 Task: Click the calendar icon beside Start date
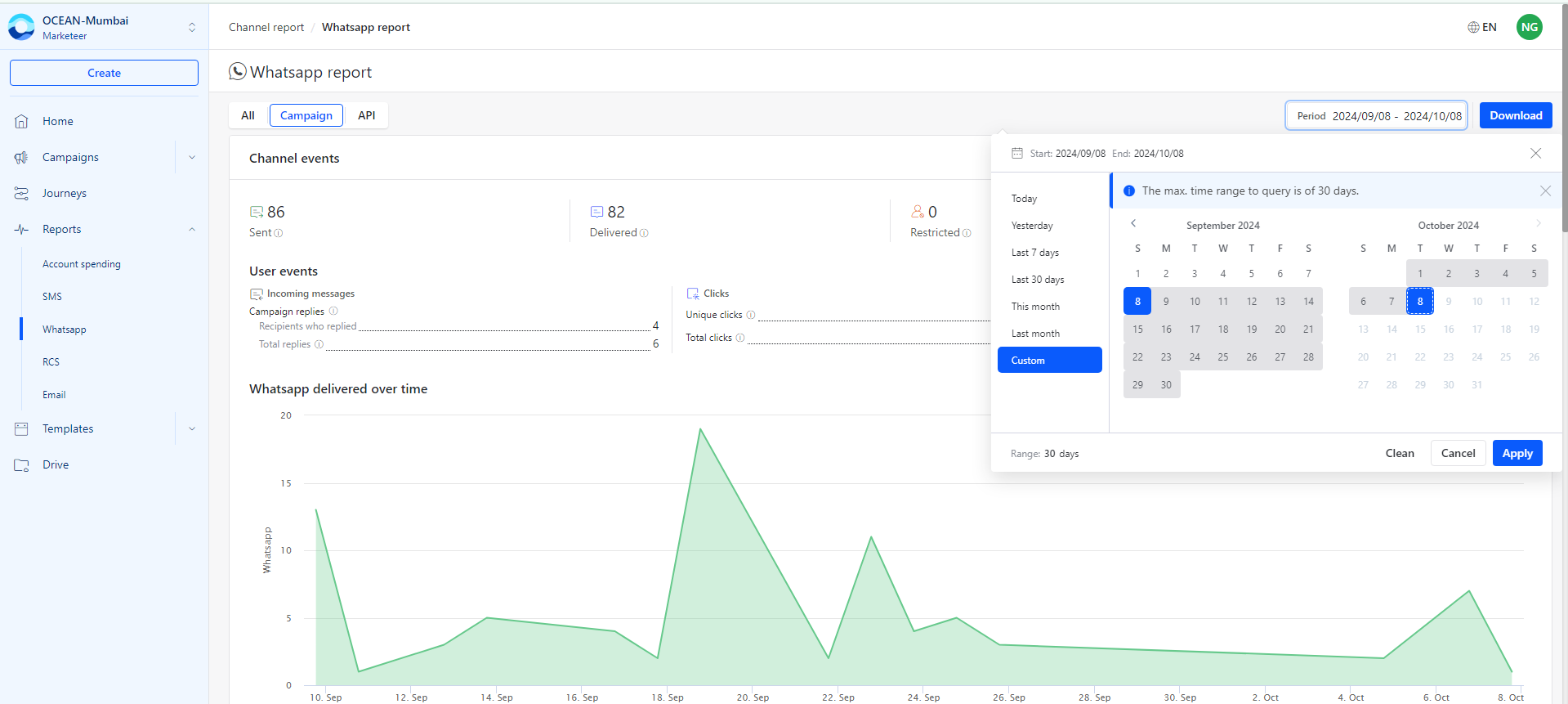(1017, 153)
